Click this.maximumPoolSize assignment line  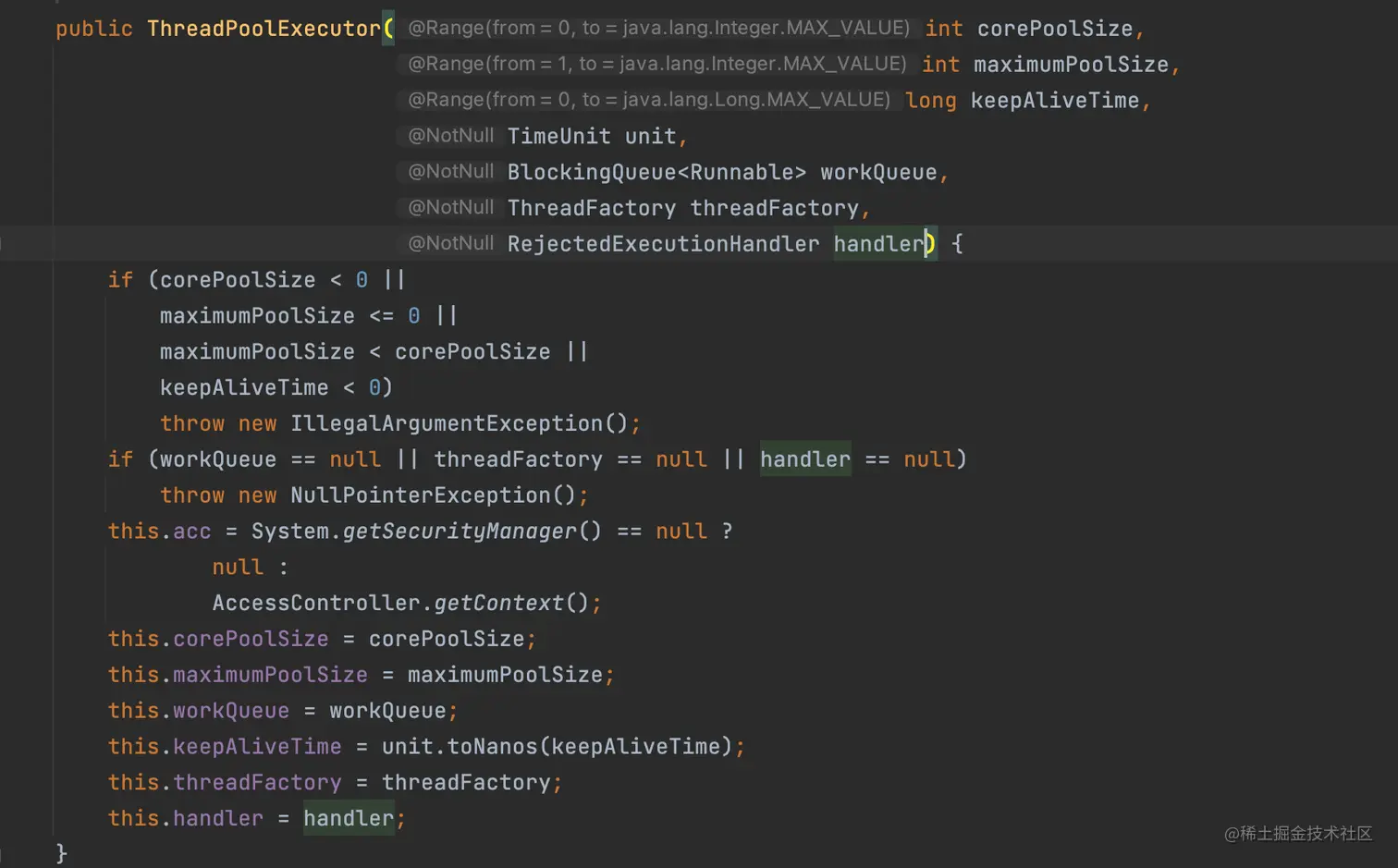coord(362,676)
